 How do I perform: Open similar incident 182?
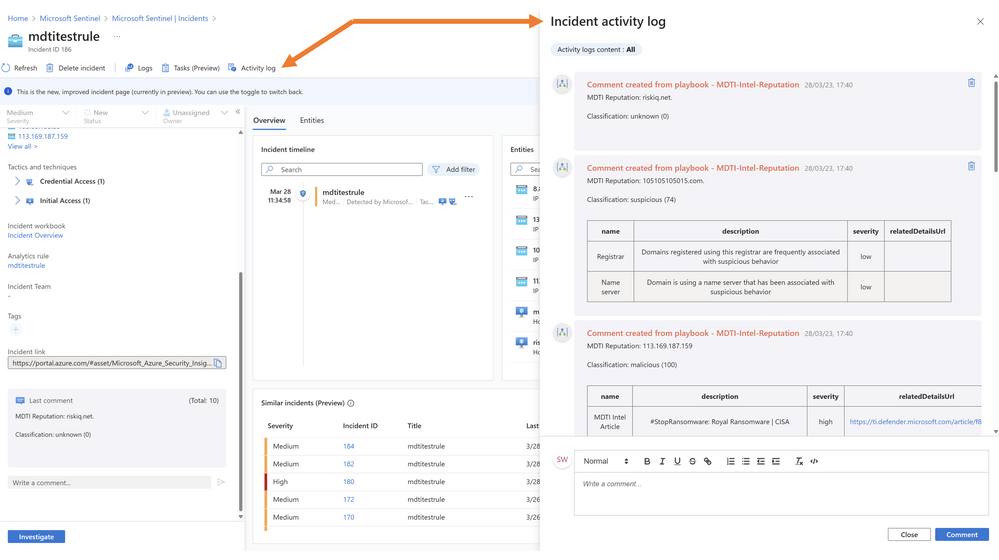(x=349, y=464)
